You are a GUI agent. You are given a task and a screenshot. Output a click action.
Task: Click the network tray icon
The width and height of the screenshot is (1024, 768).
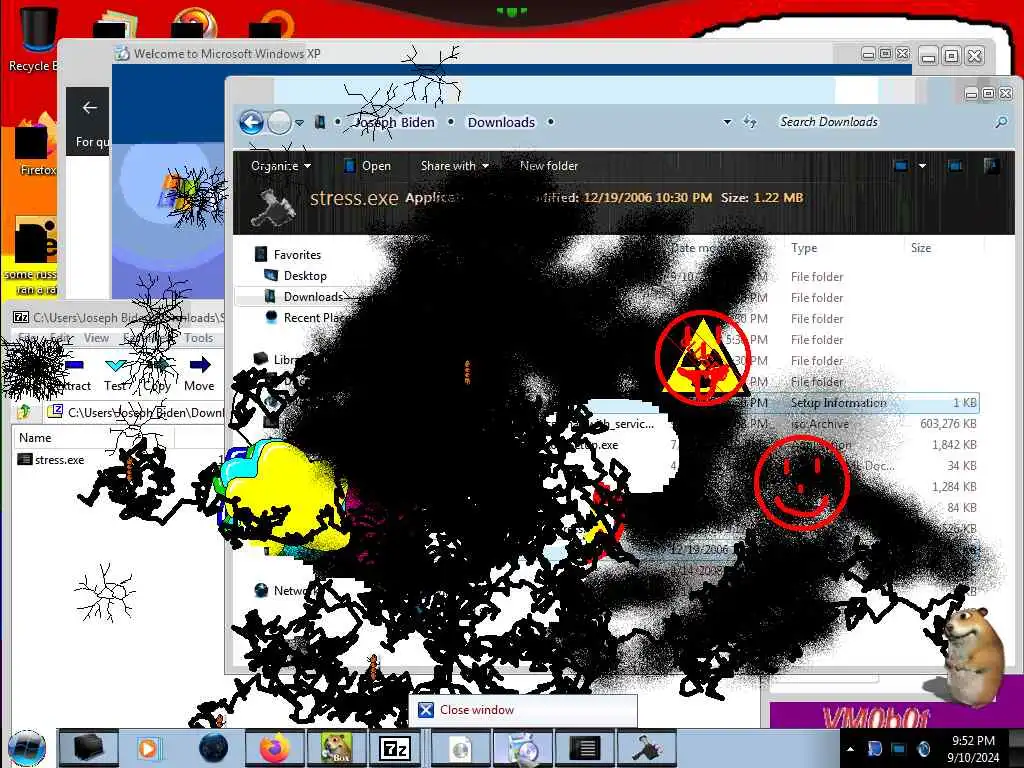(x=899, y=748)
